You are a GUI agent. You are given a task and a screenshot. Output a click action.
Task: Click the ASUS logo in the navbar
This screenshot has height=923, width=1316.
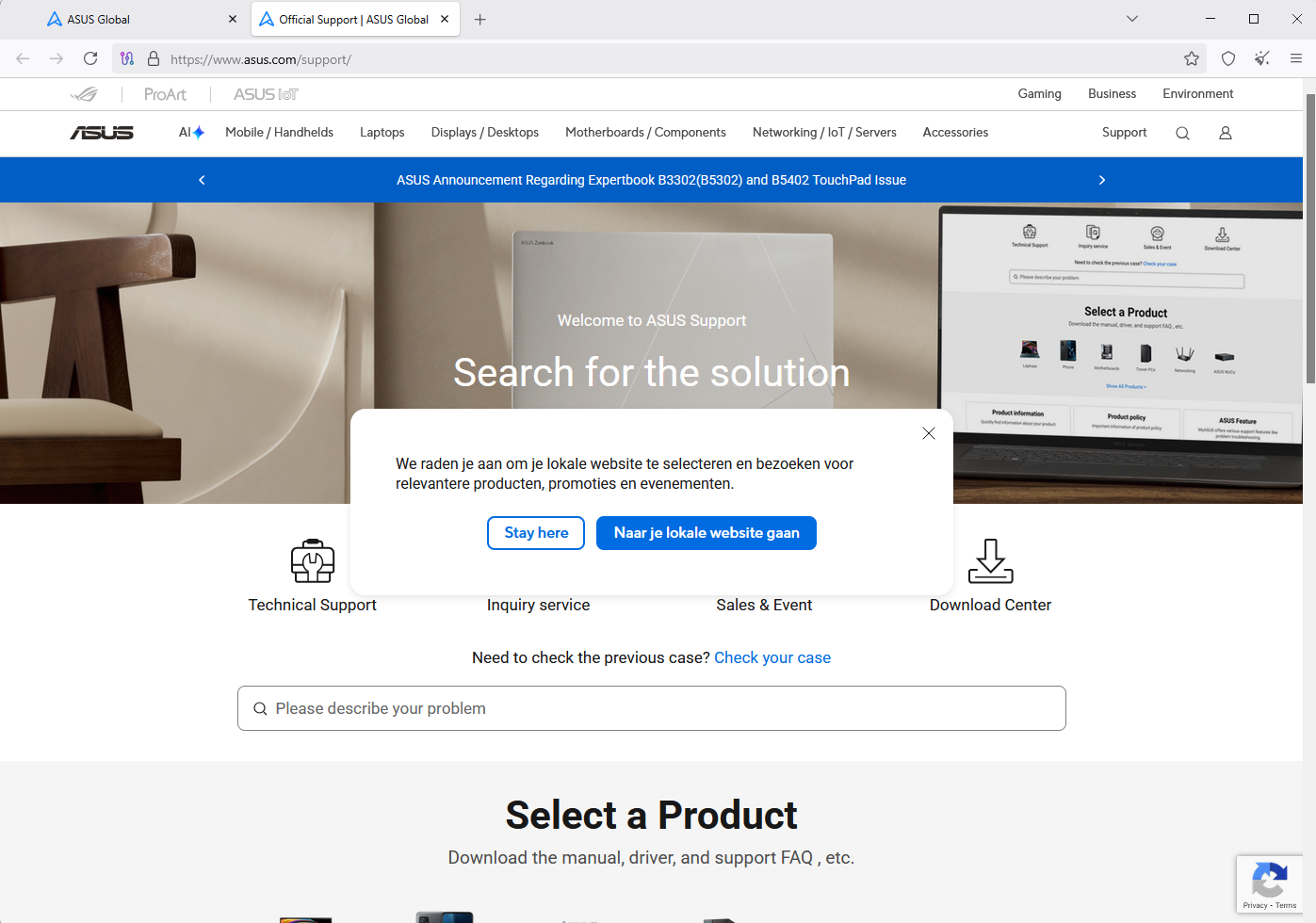[103, 133]
